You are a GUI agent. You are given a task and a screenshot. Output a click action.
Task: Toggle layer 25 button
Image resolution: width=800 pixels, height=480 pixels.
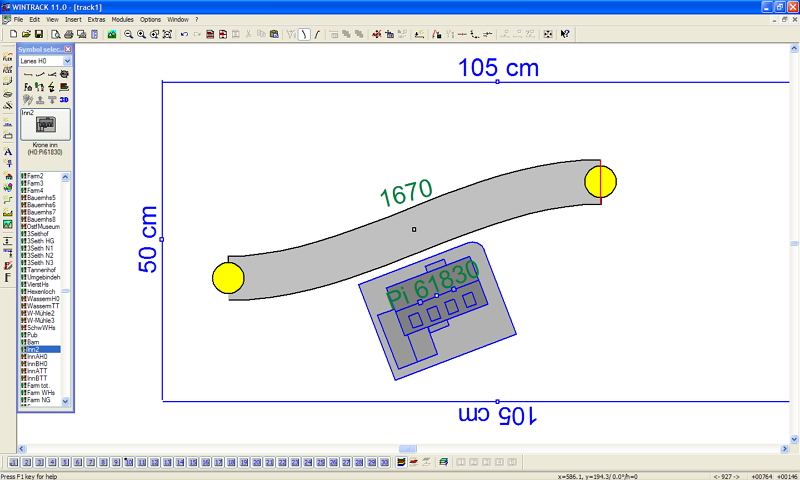tap(320, 462)
